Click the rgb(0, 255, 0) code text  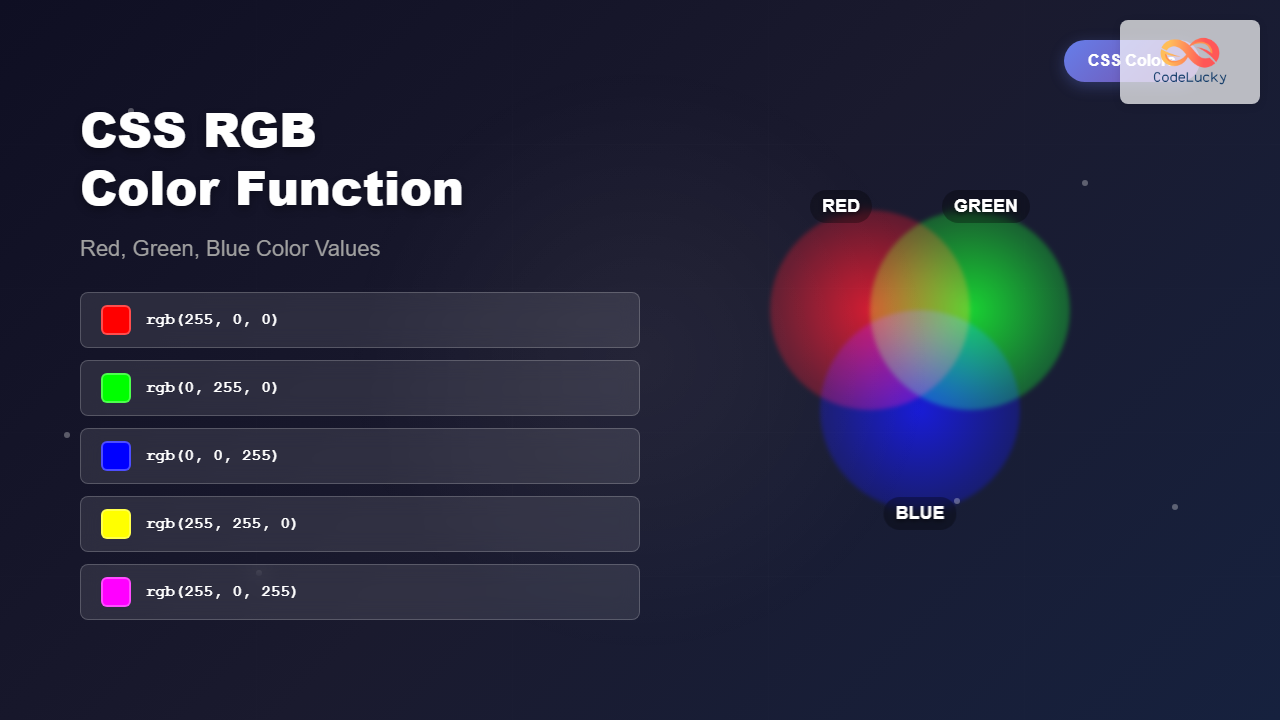pyautogui.click(x=212, y=388)
